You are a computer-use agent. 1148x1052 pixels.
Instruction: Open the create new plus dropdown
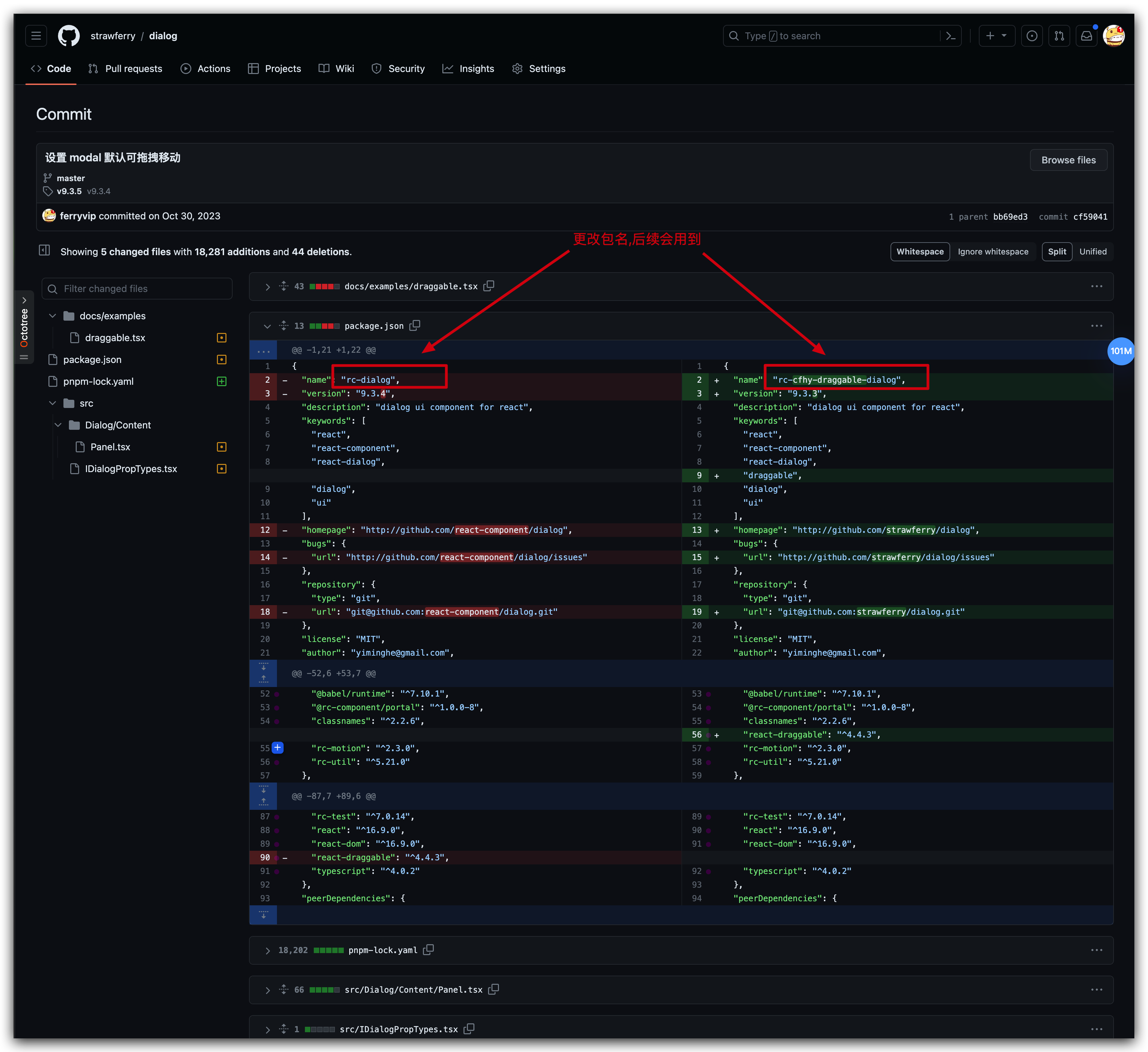click(x=997, y=36)
